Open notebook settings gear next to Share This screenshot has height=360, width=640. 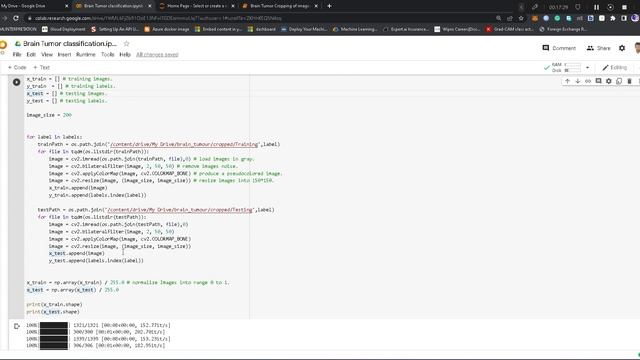[x=622, y=48]
